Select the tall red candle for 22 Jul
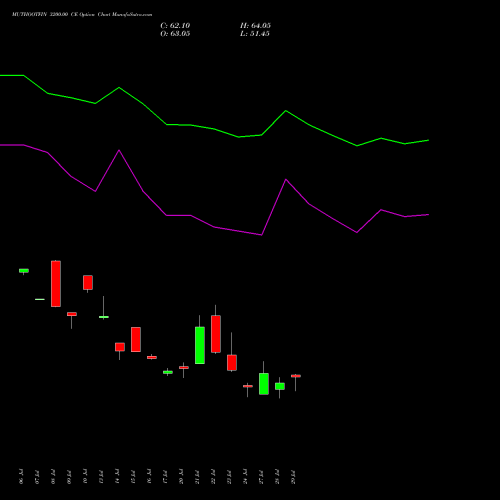 pos(216,334)
